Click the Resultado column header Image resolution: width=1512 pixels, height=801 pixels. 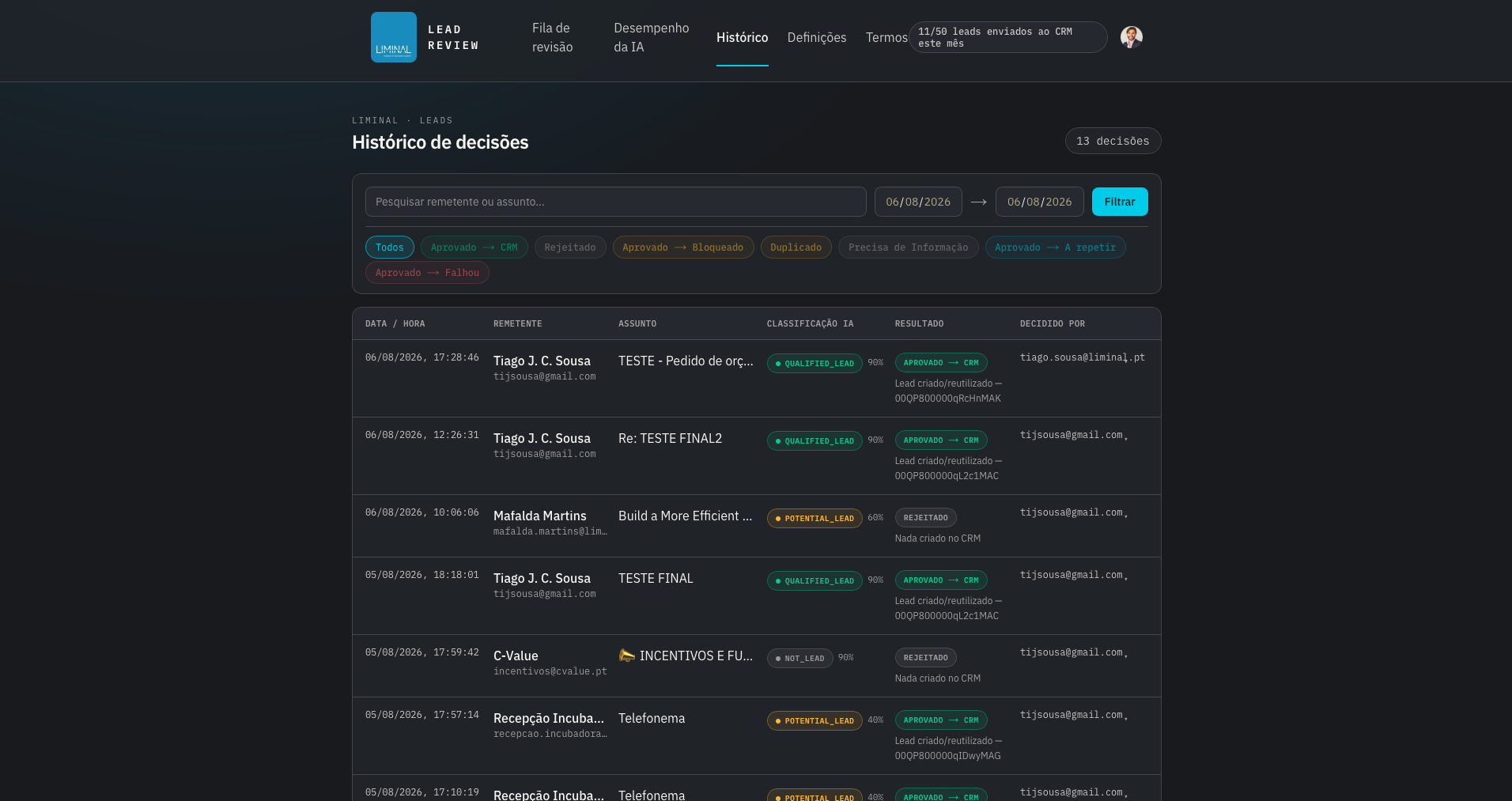point(920,323)
